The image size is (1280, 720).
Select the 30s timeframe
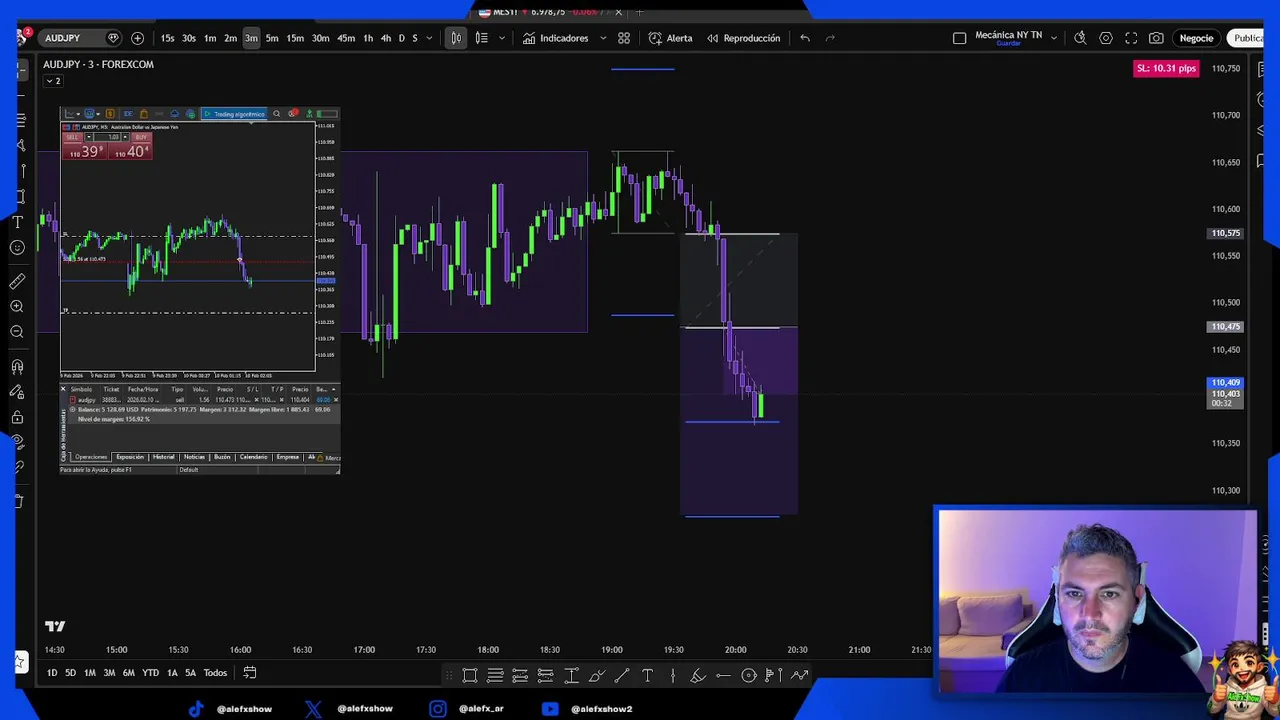point(189,38)
